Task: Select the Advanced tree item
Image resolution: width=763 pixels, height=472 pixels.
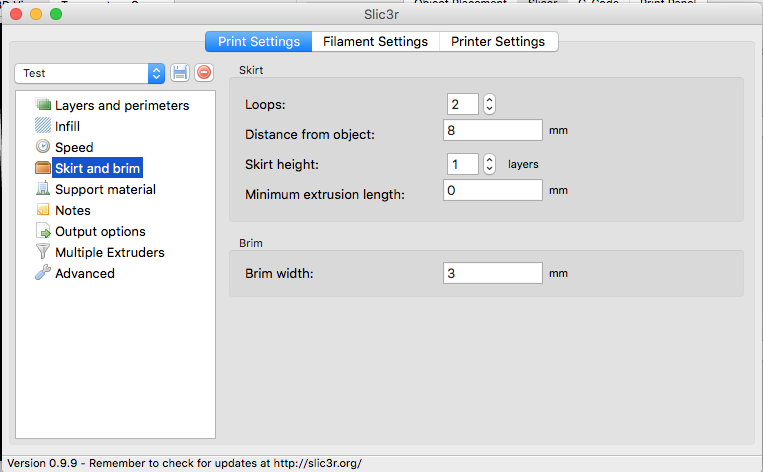Action: tap(85, 273)
